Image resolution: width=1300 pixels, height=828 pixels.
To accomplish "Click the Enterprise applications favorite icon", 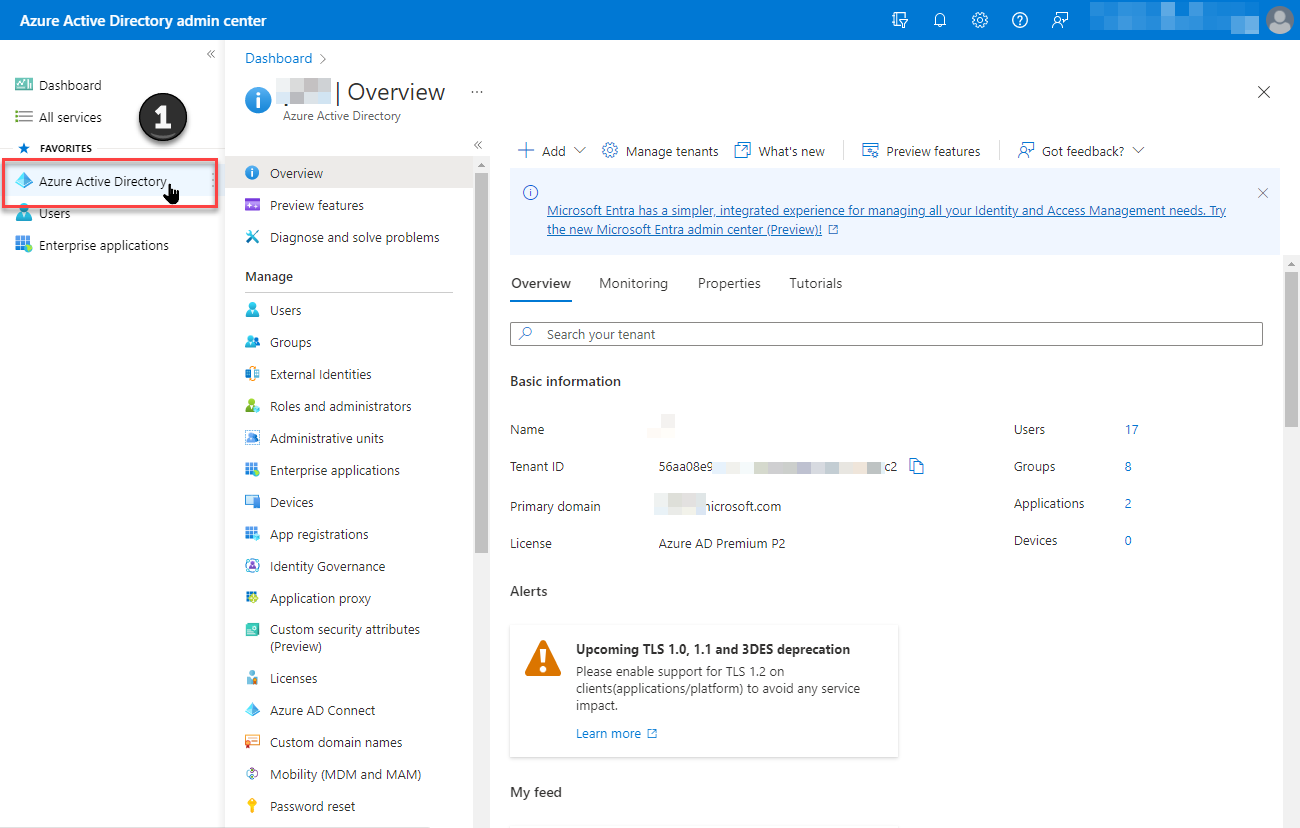I will [x=24, y=245].
